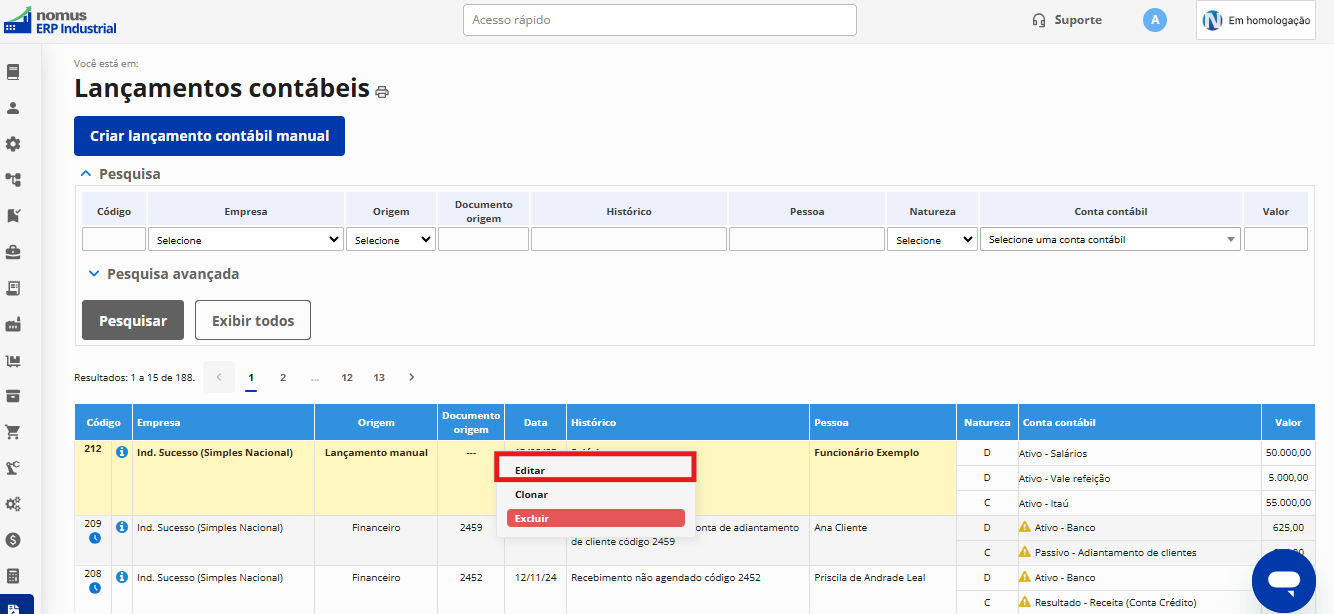Open the robot arm icon in sidebar

coord(13,468)
